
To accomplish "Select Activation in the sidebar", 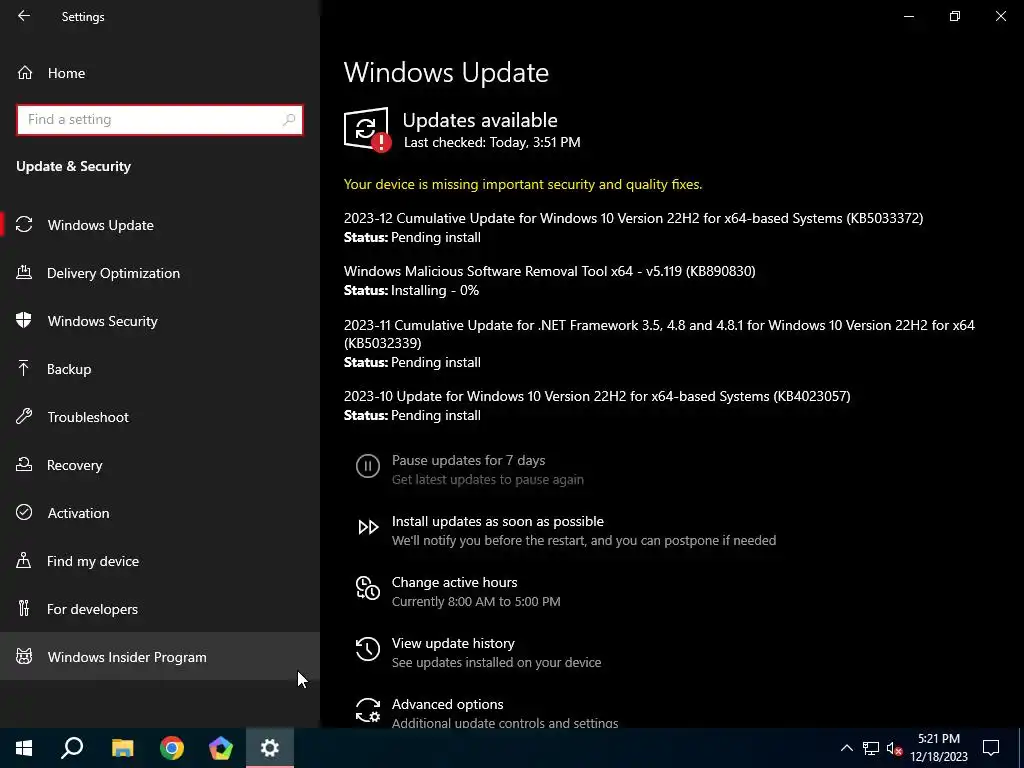I will point(160,513).
